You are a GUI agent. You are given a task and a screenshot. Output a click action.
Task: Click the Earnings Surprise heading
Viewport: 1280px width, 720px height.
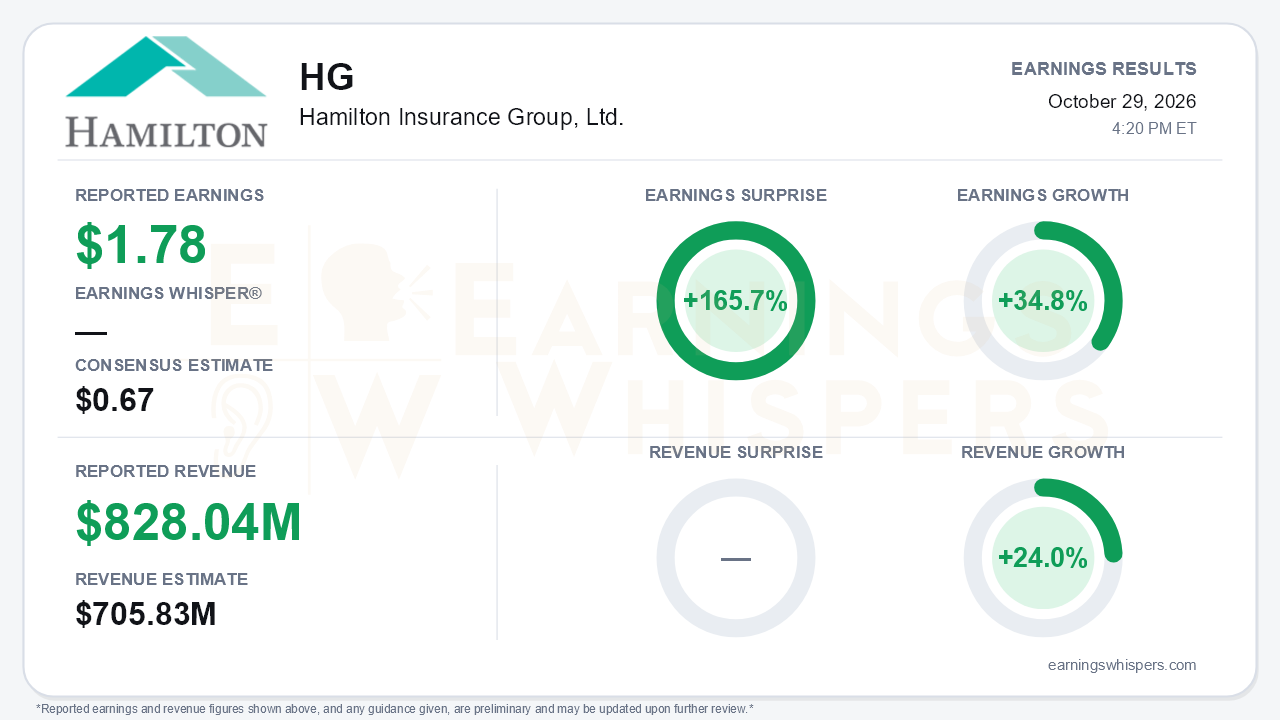[x=736, y=195]
